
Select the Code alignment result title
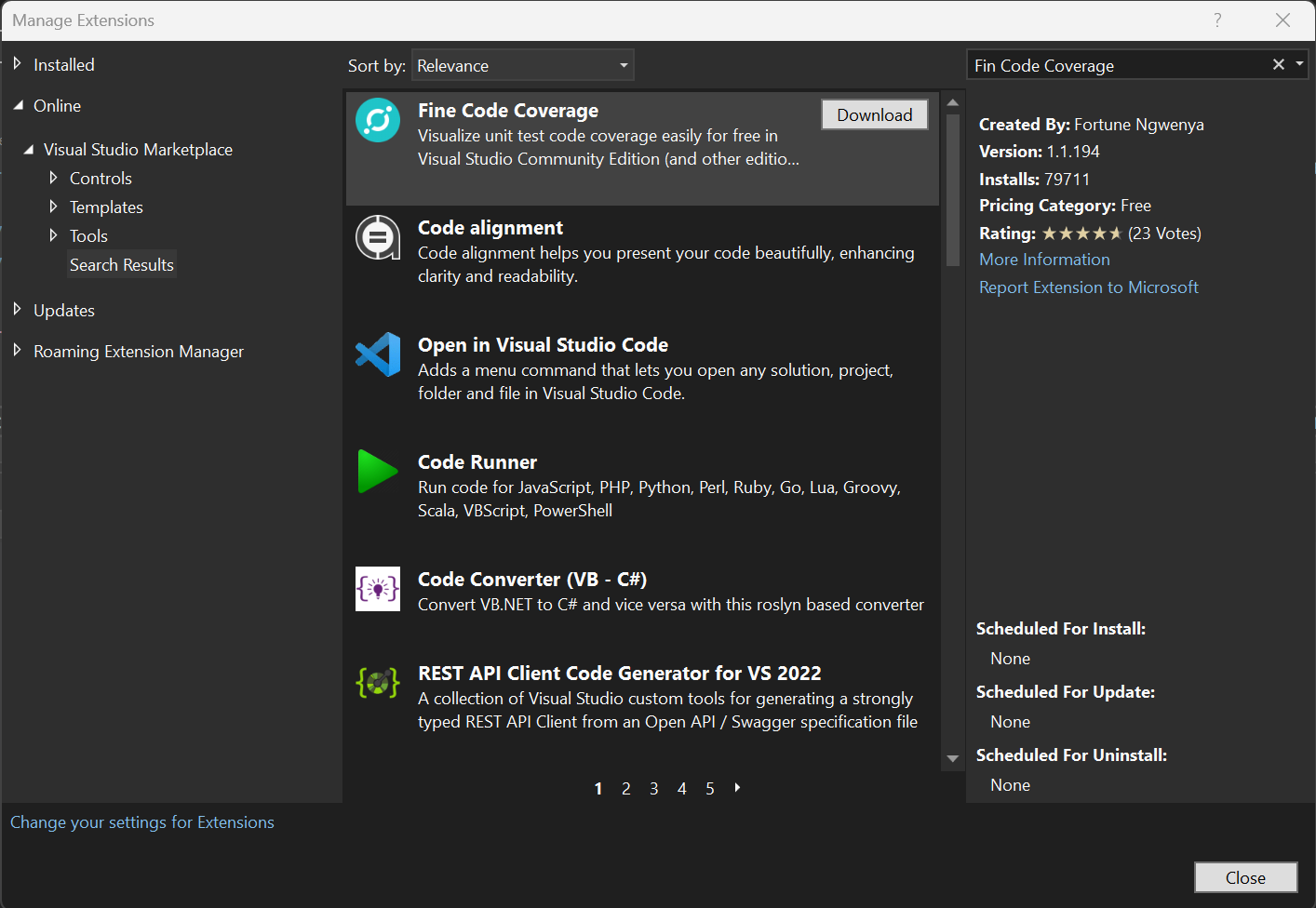click(490, 228)
